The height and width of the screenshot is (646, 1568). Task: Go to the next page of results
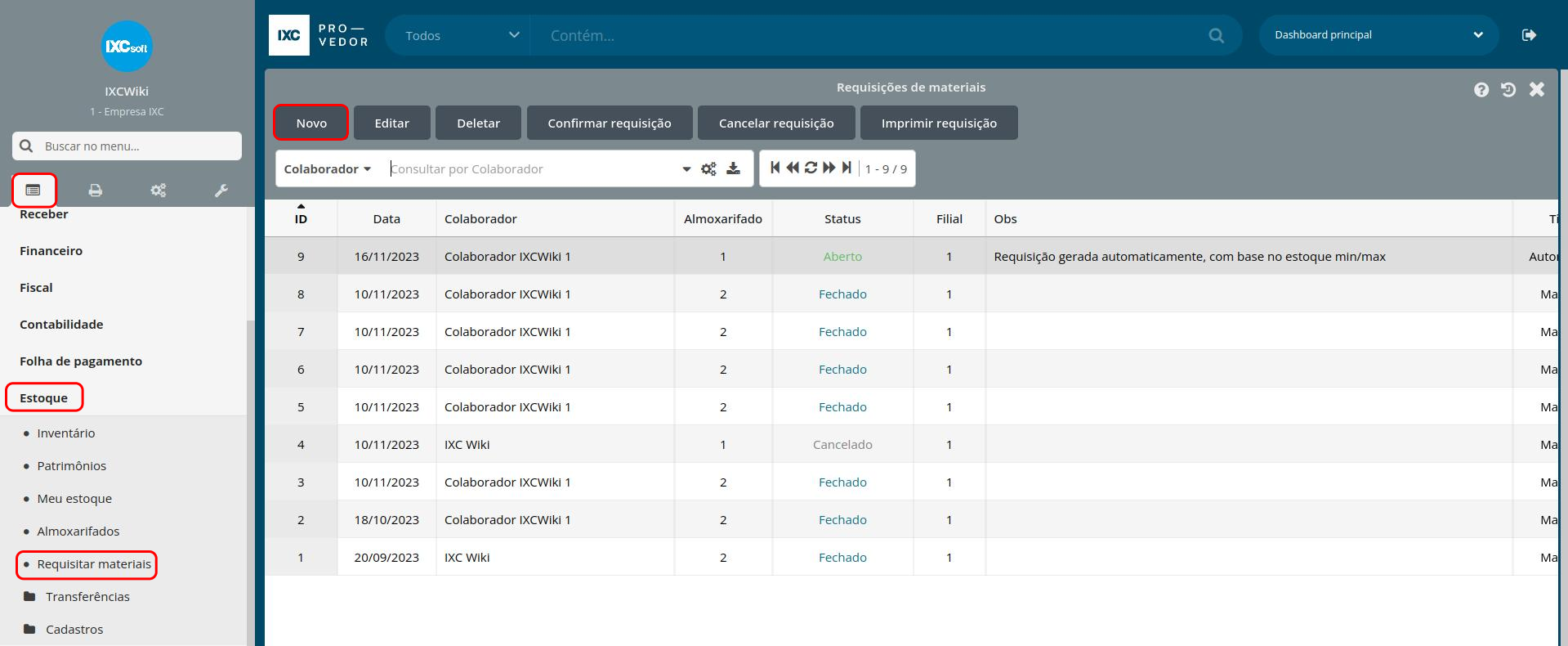click(829, 168)
